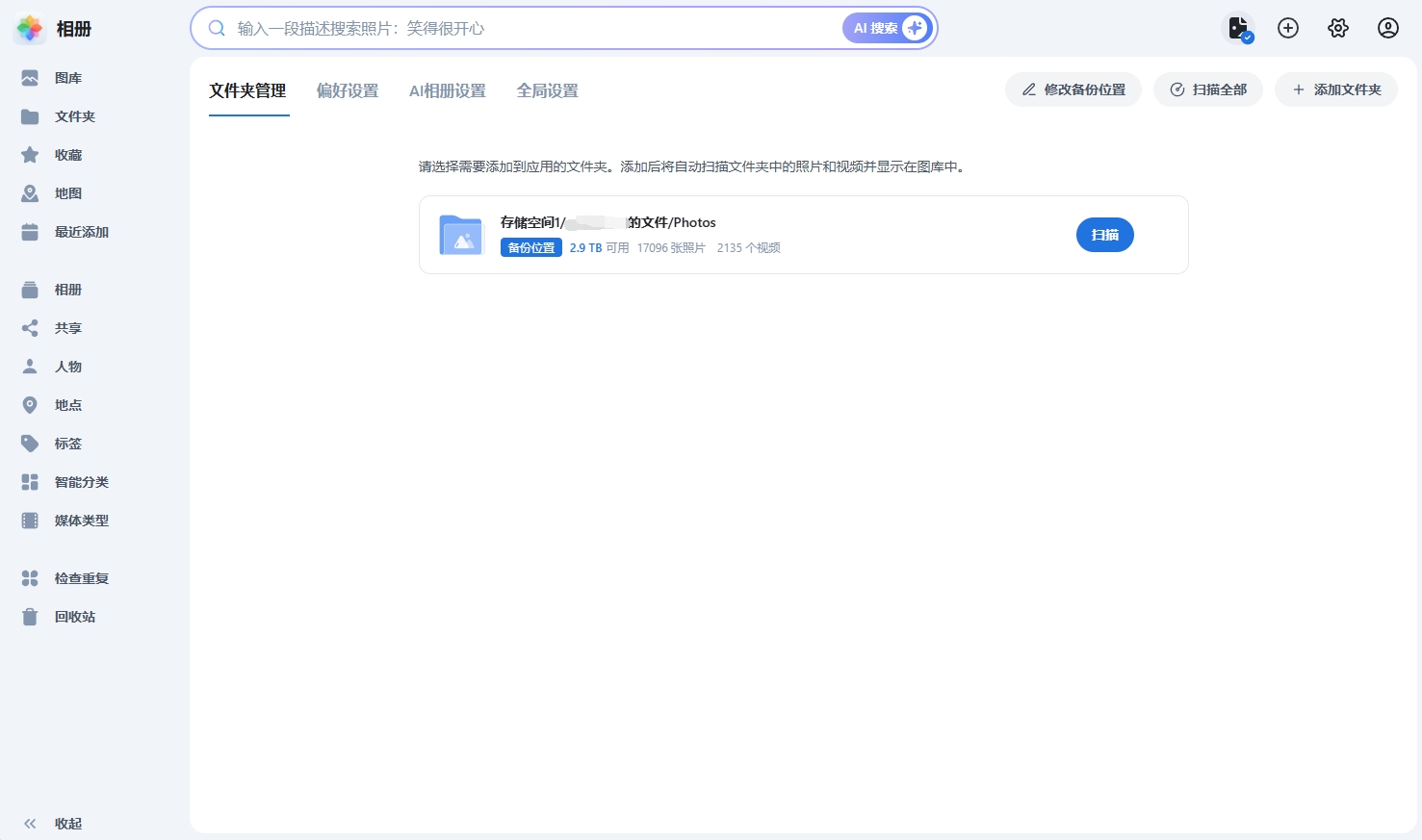The width and height of the screenshot is (1422, 840).
Task: Open 智能分类 smart categories
Action: tap(81, 481)
